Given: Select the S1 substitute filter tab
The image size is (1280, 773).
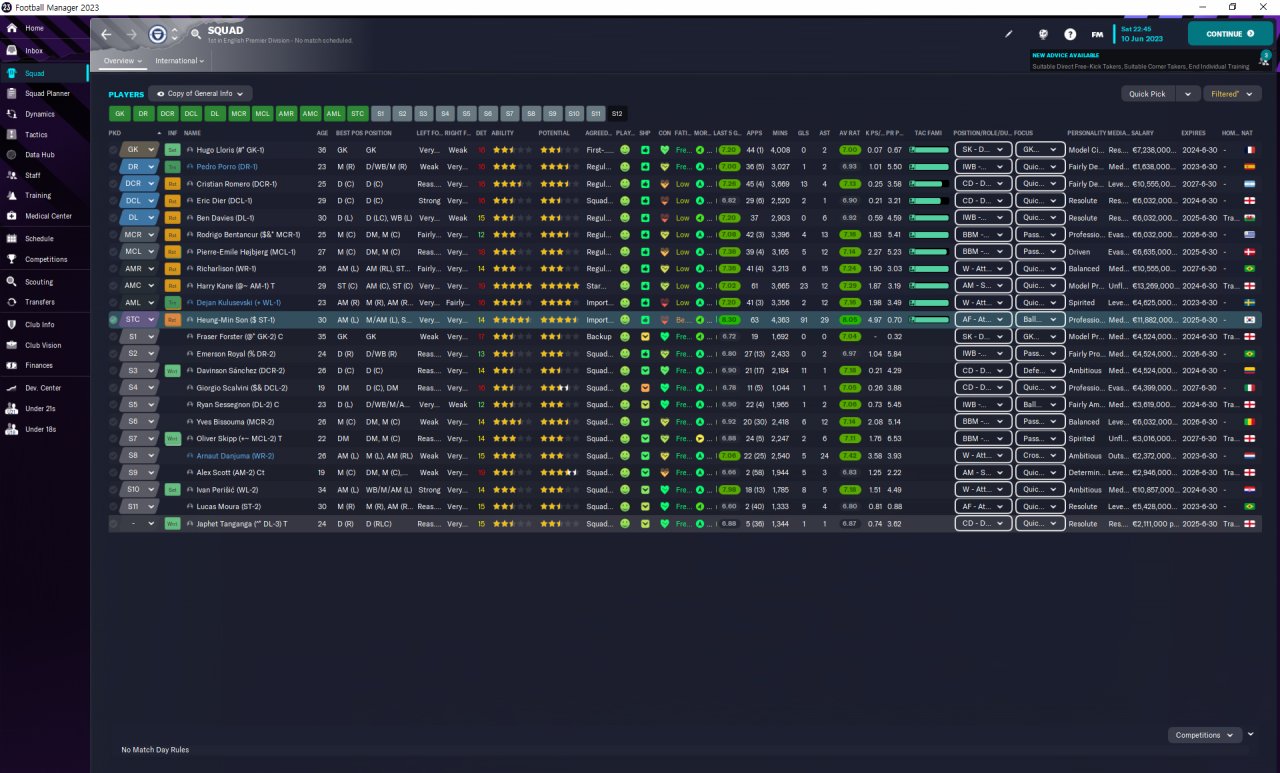Looking at the screenshot, I should [x=382, y=114].
